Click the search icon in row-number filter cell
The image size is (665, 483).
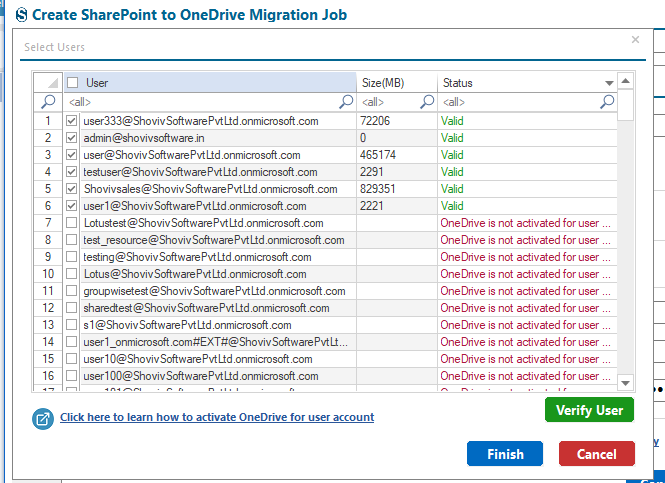[48, 102]
